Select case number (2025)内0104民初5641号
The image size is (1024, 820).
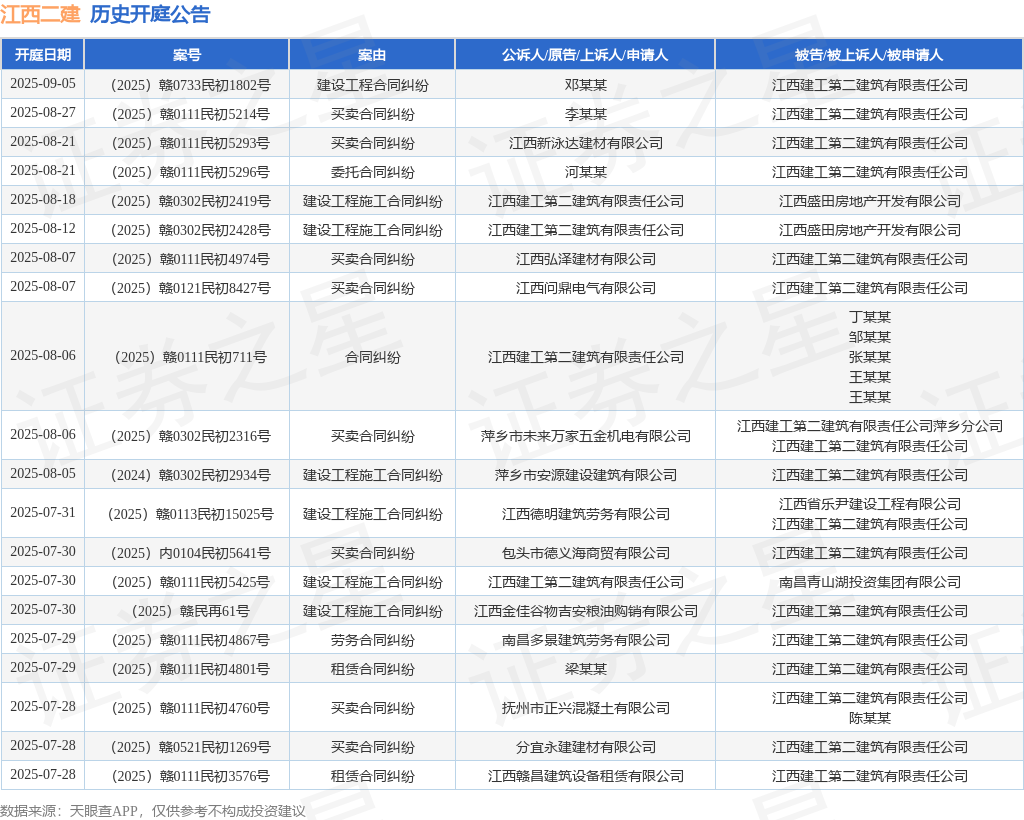(190, 553)
